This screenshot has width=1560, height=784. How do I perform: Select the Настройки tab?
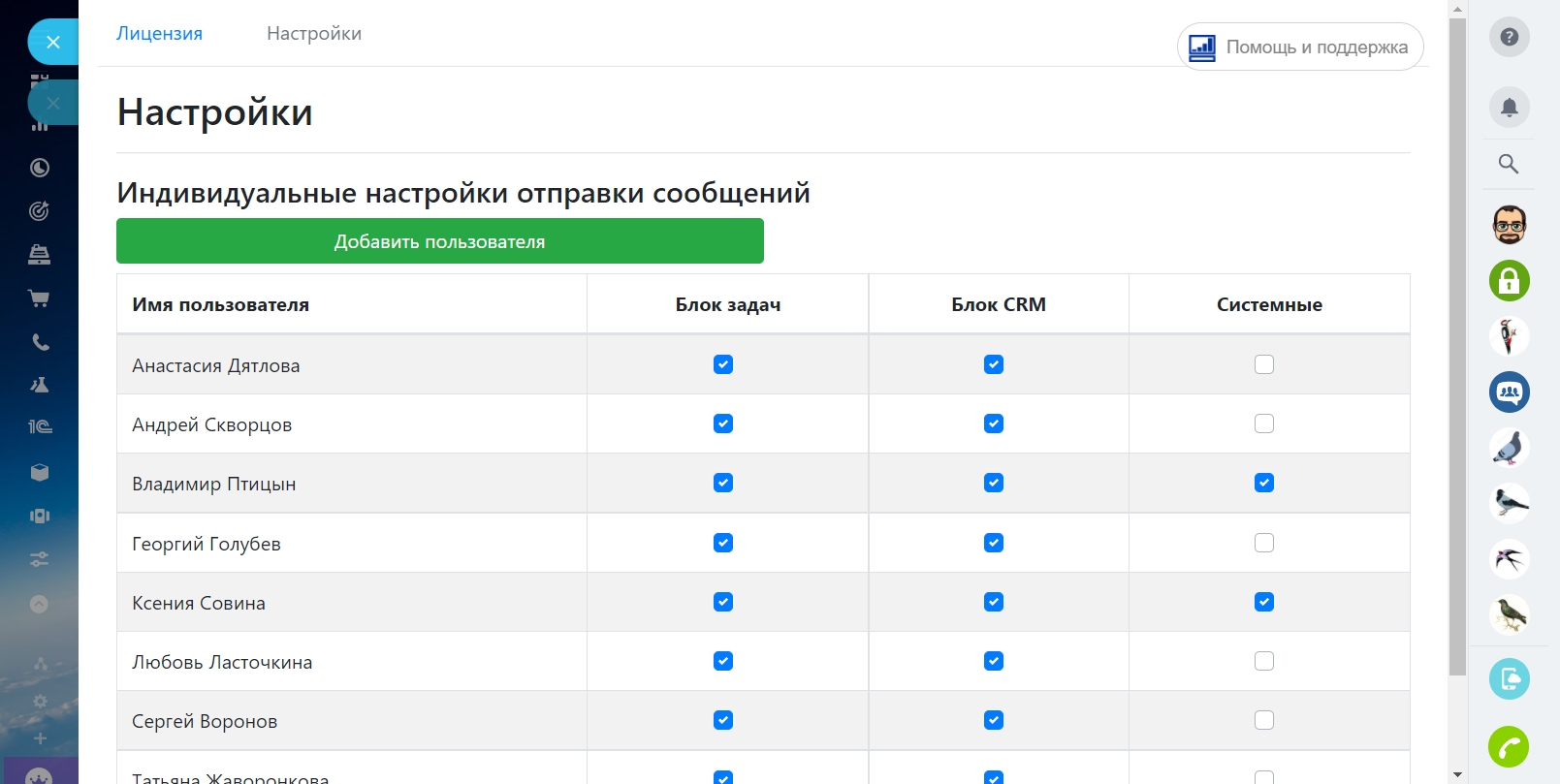314,34
